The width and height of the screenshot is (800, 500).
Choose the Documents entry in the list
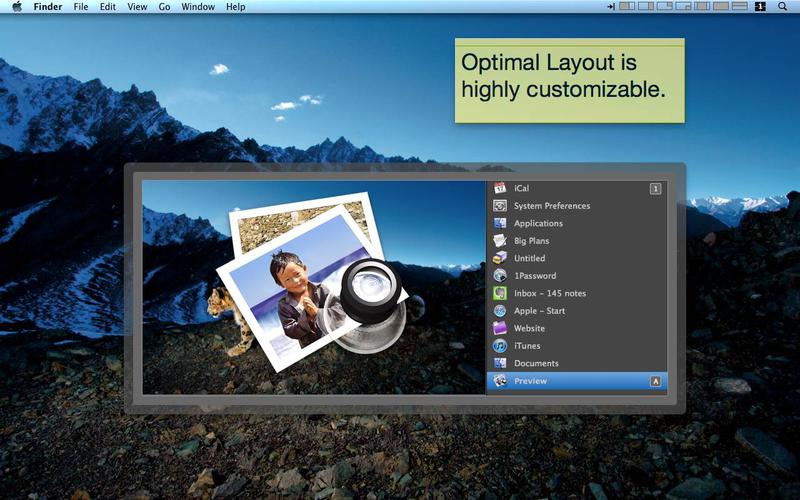[x=536, y=363]
